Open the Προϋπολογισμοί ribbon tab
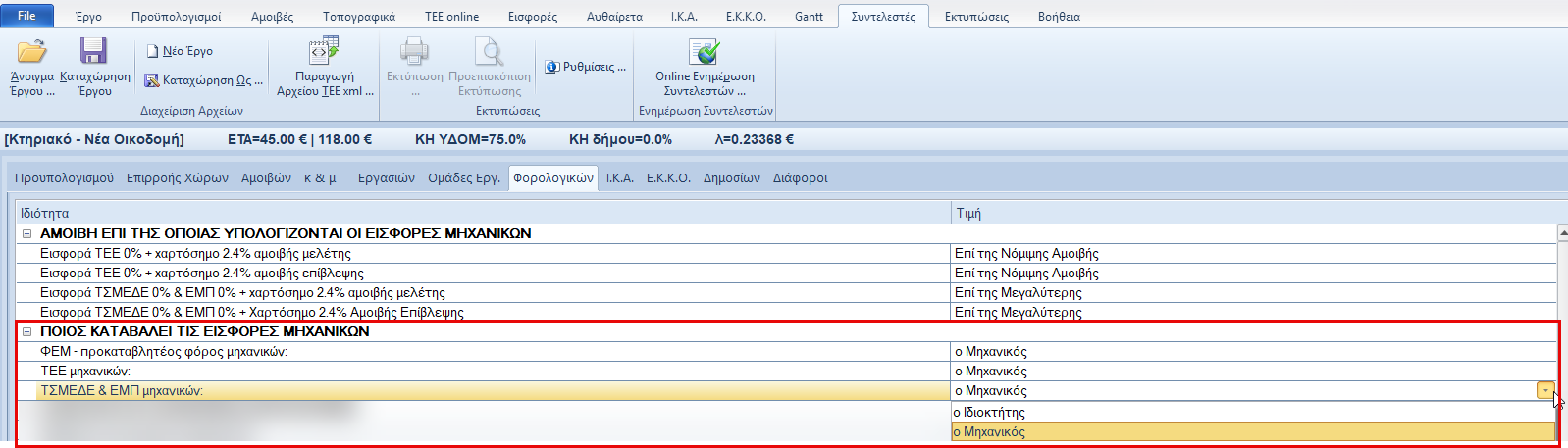This screenshot has height=448, width=1568. click(176, 17)
